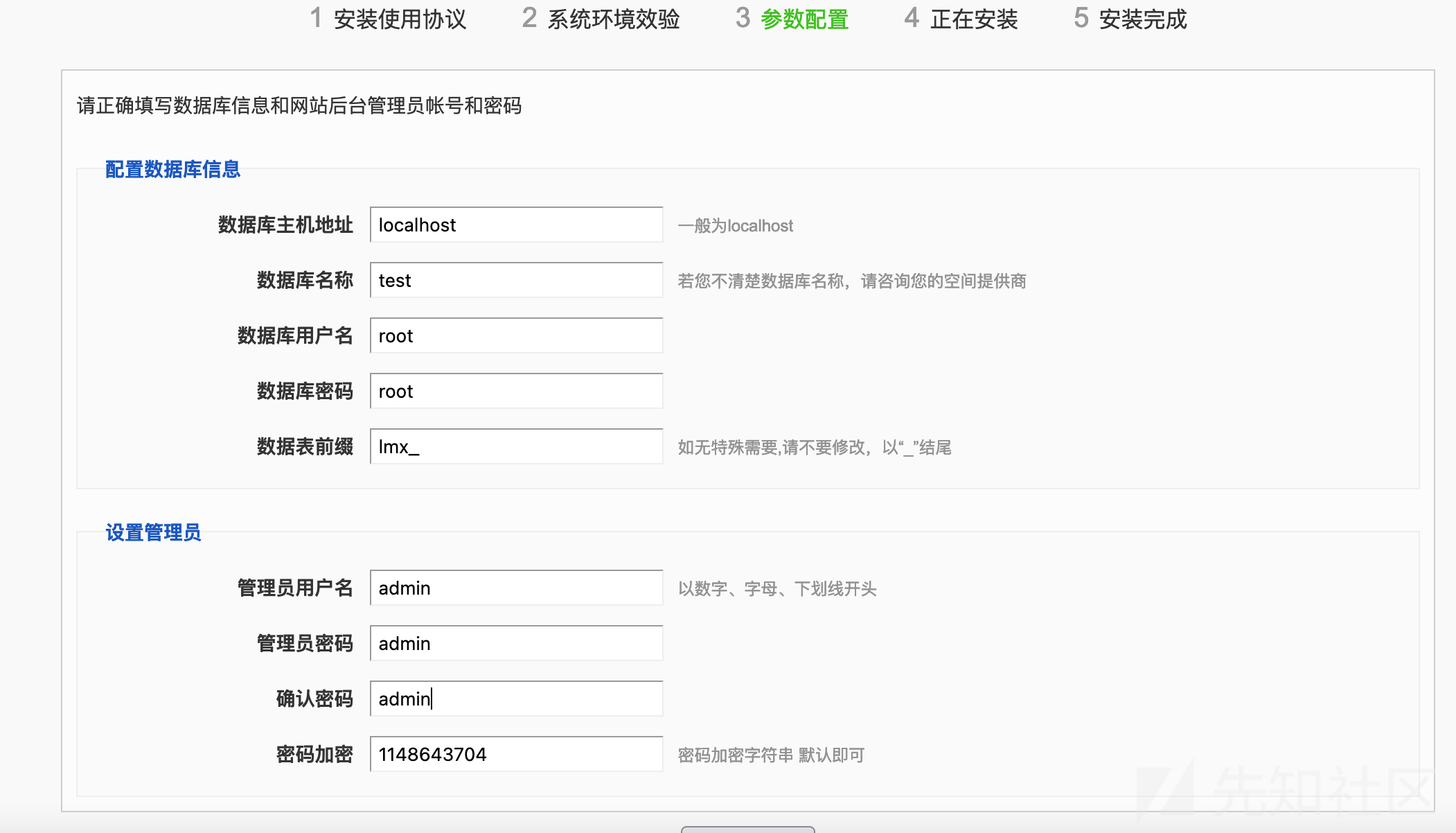Click the 数据库主机地址 label
Image resolution: width=1456 pixels, height=833 pixels.
click(x=285, y=225)
